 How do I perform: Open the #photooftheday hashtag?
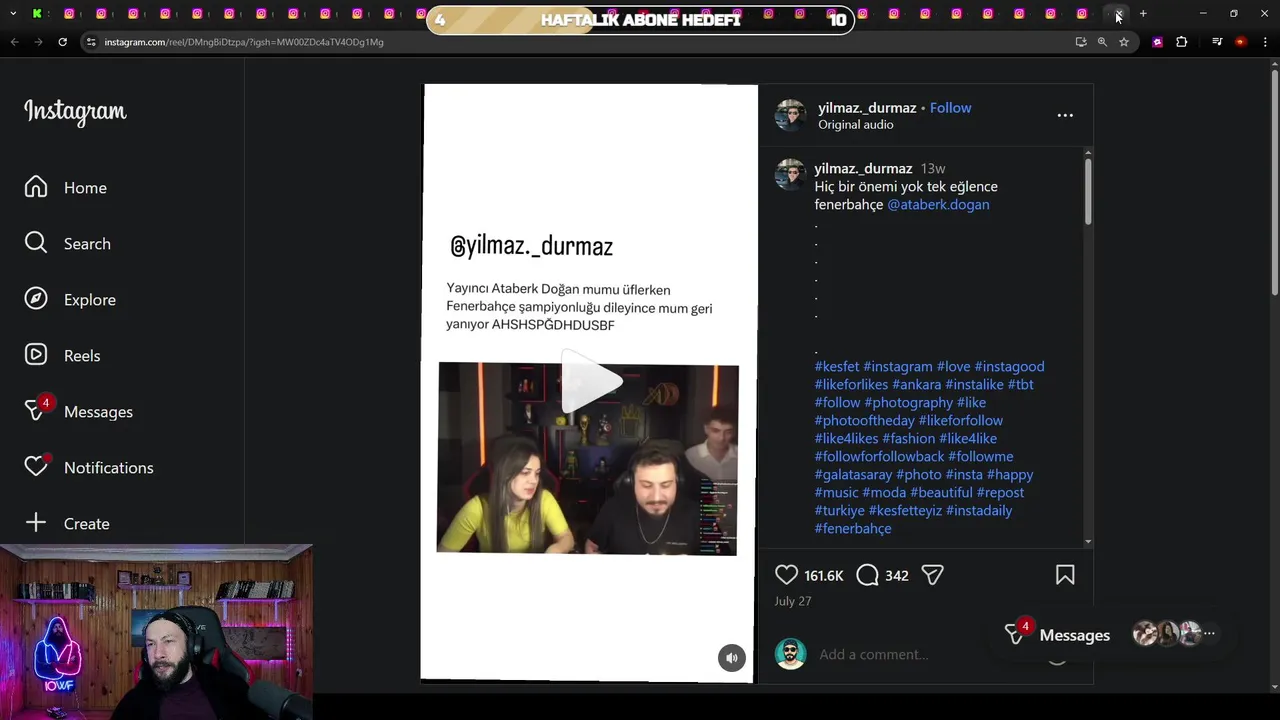coord(864,420)
